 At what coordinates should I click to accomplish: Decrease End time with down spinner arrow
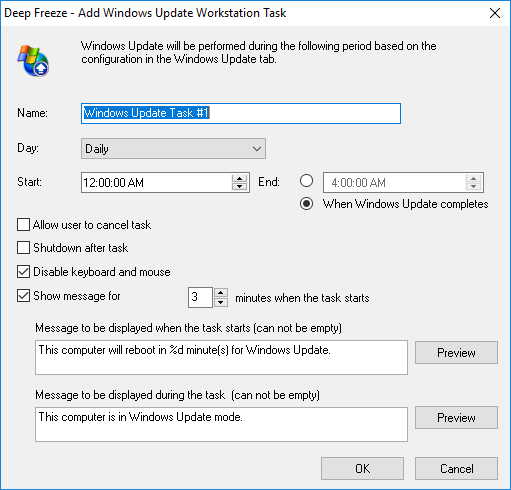(x=473, y=187)
